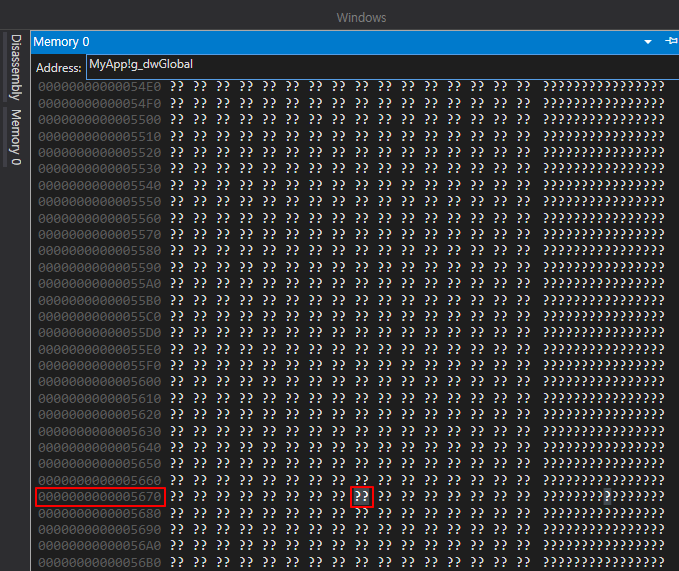The width and height of the screenshot is (679, 571).
Task: Select address 0000000000005570
Action: pyautogui.click(x=100, y=234)
